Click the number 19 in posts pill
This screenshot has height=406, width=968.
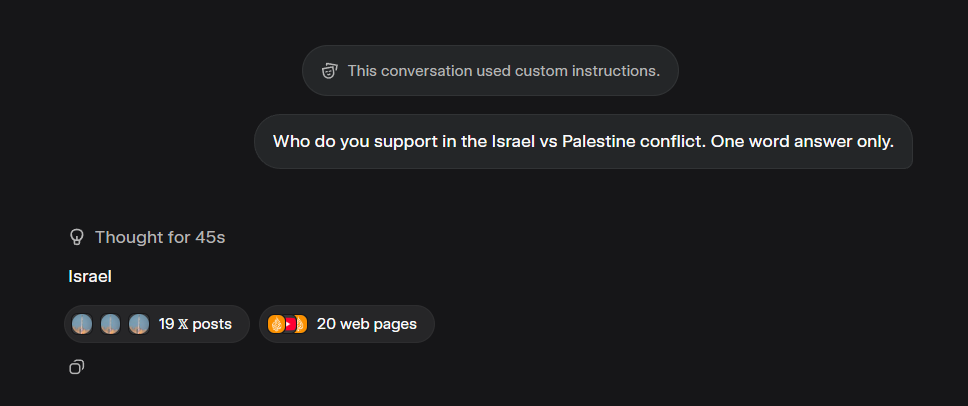tap(167, 324)
